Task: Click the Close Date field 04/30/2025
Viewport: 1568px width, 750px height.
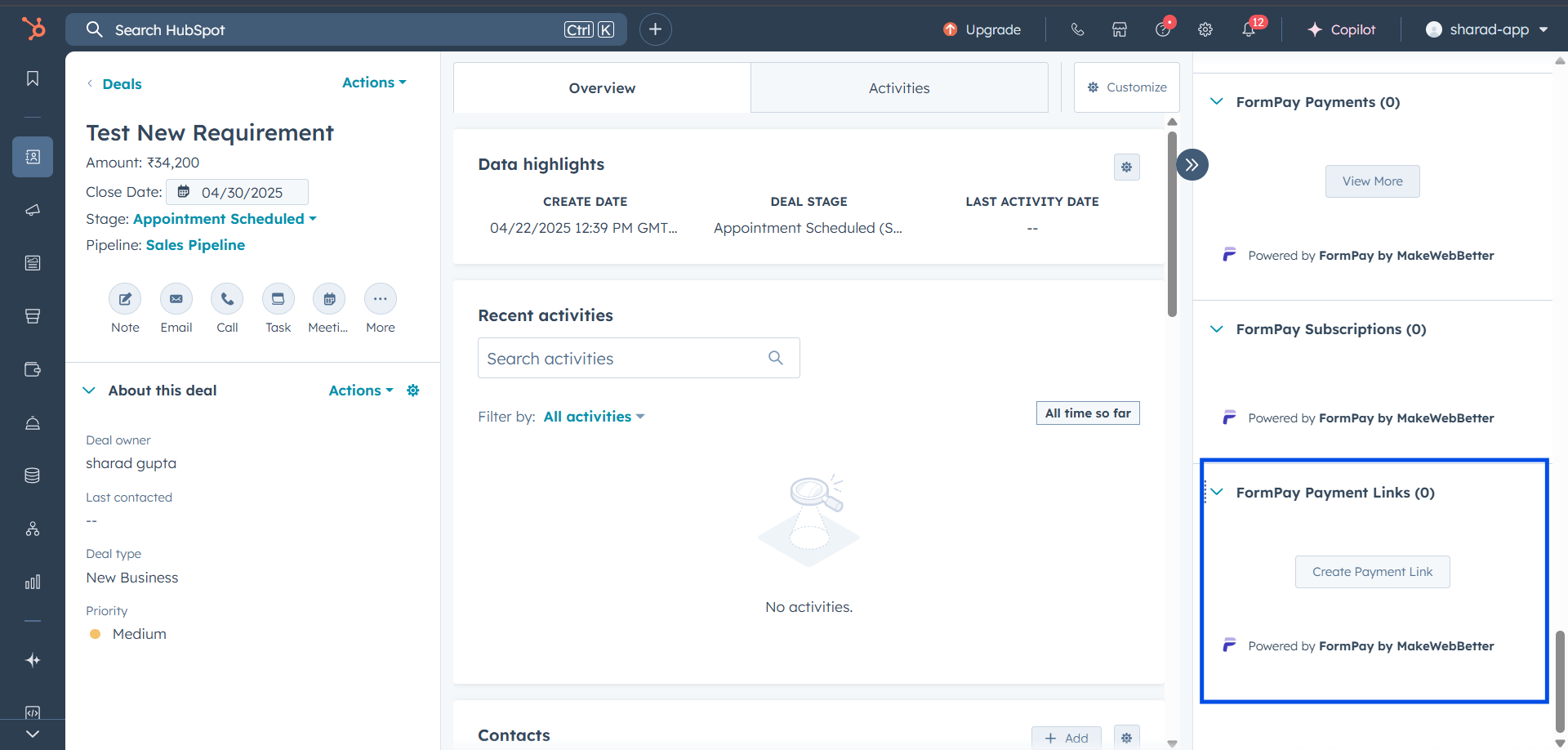Action: [238, 192]
